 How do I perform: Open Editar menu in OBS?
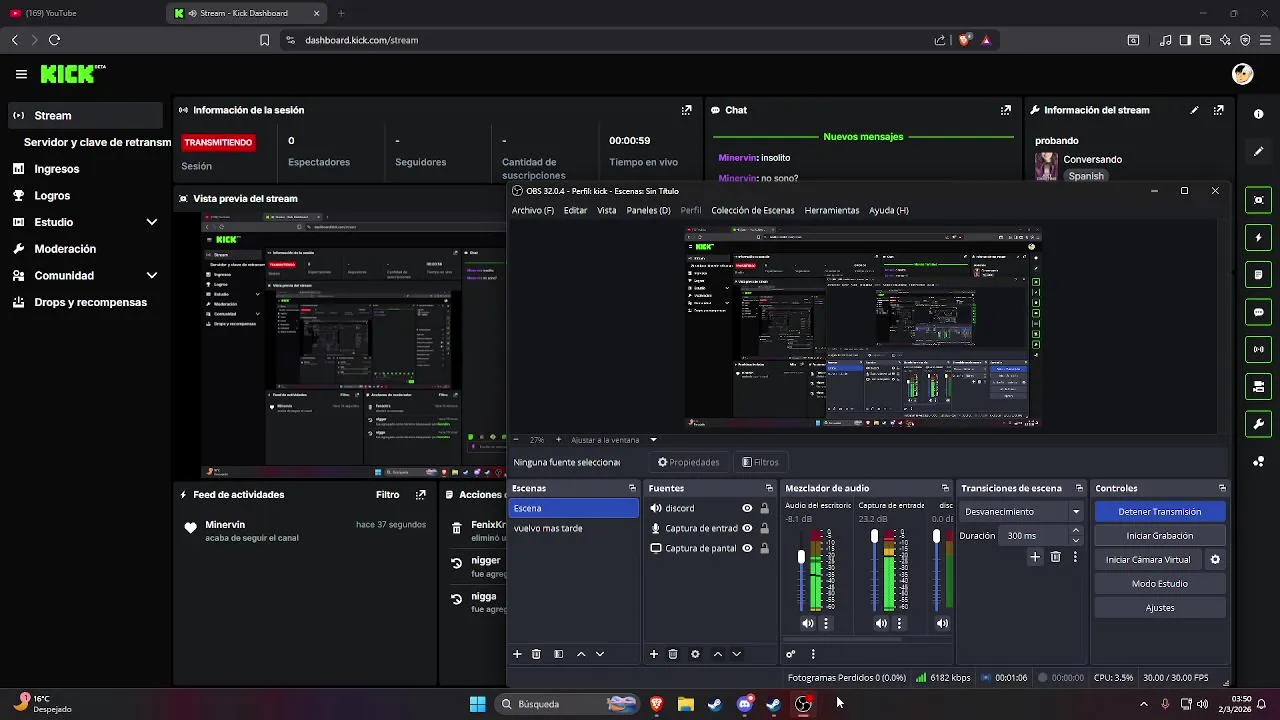point(575,211)
